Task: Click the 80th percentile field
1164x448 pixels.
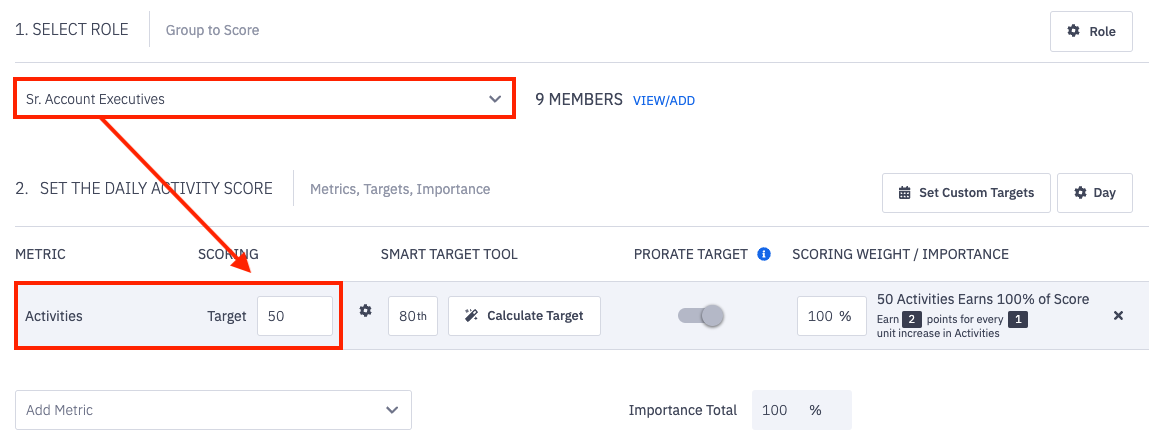Action: pyautogui.click(x=412, y=316)
